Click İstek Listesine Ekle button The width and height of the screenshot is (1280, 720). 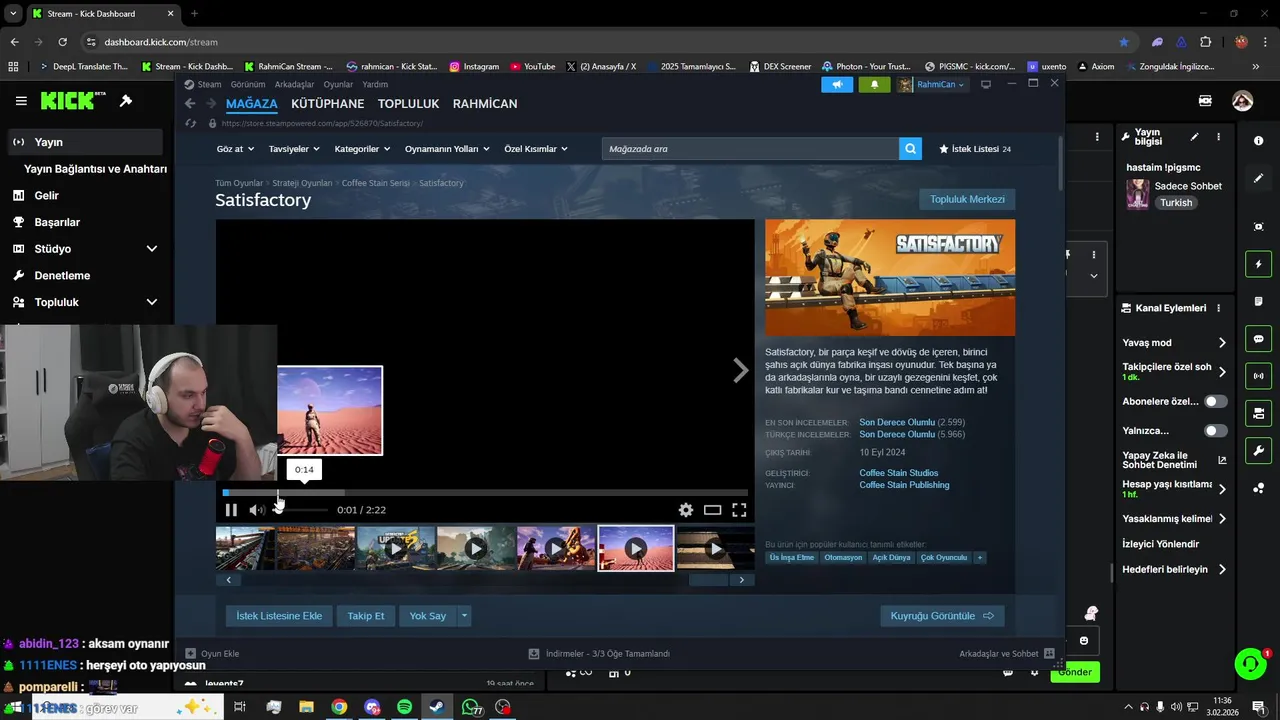[x=279, y=616]
